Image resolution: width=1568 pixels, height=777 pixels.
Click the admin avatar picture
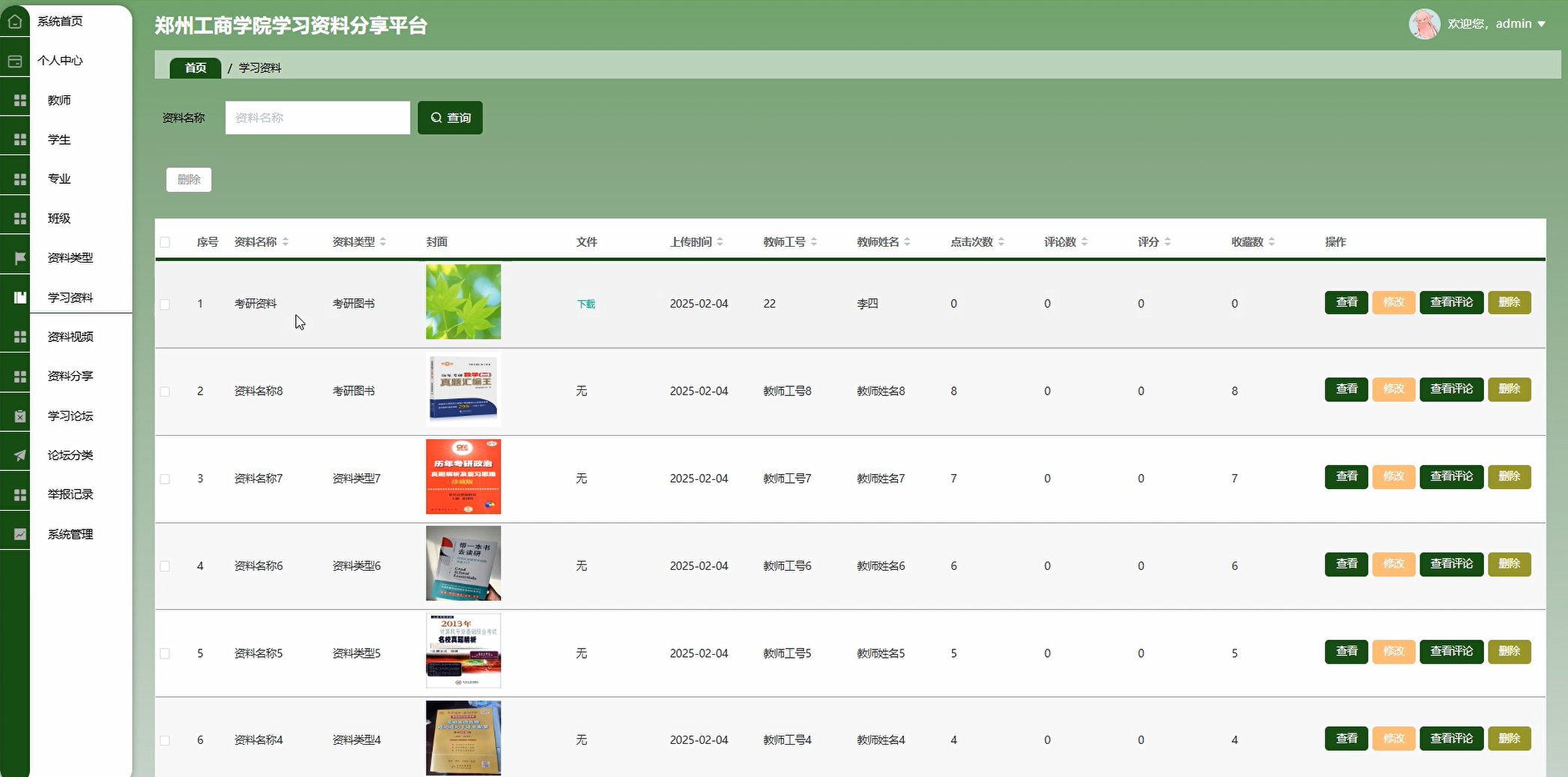click(1424, 24)
